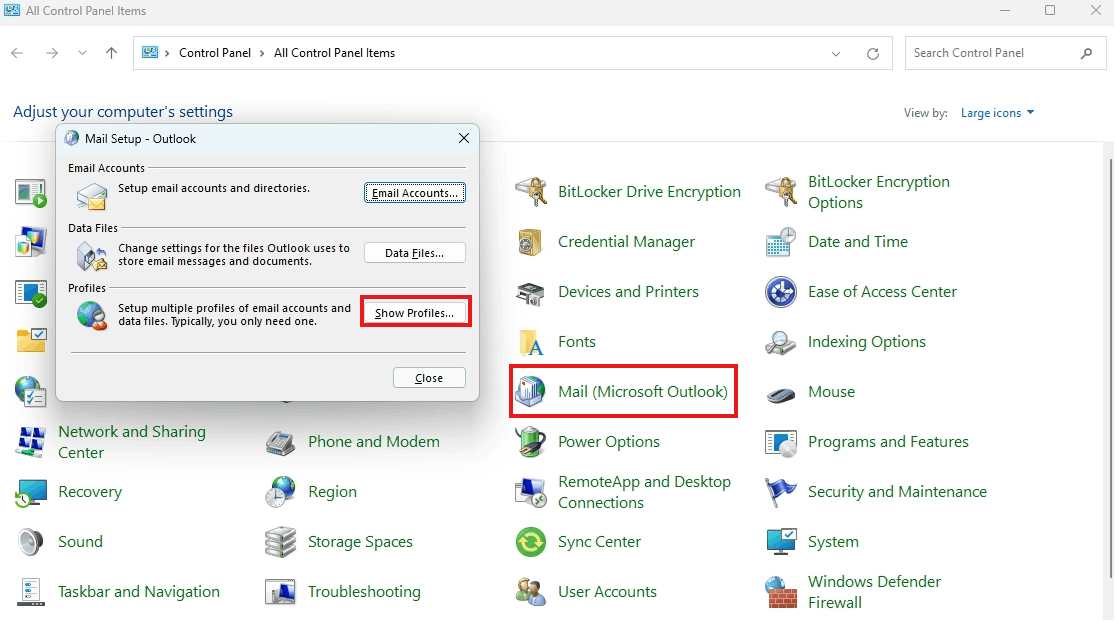Select Control Panel in the breadcrumb
Image resolution: width=1115 pixels, height=621 pixels.
click(215, 53)
